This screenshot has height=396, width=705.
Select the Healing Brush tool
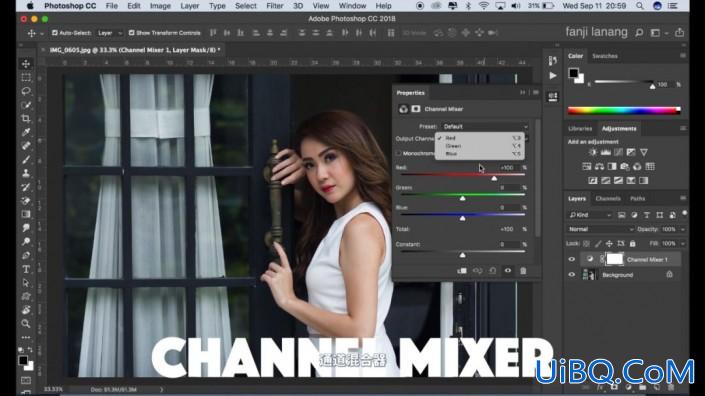coord(26,146)
